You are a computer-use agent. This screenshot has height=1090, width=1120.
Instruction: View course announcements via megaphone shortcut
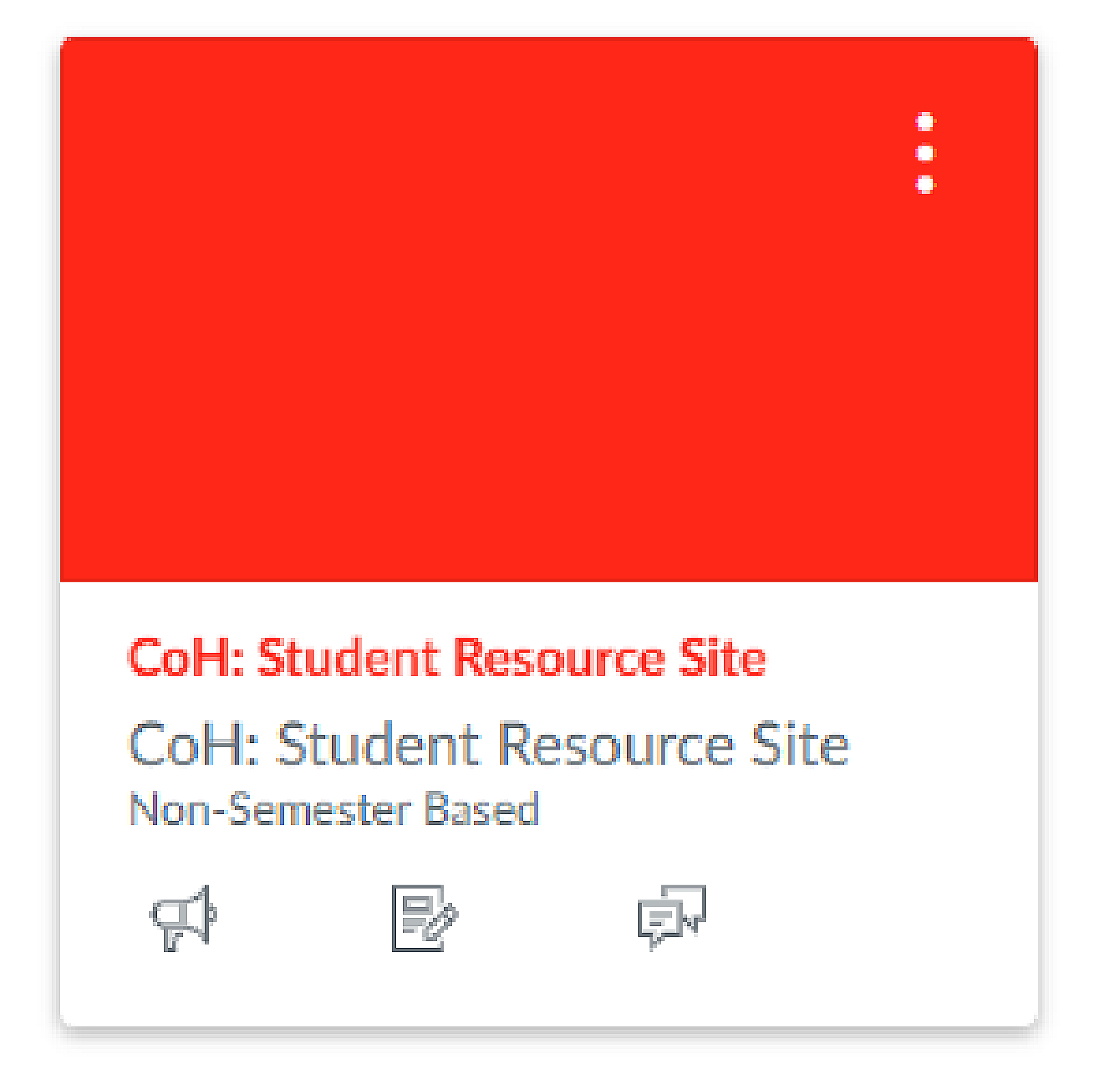pos(183,918)
